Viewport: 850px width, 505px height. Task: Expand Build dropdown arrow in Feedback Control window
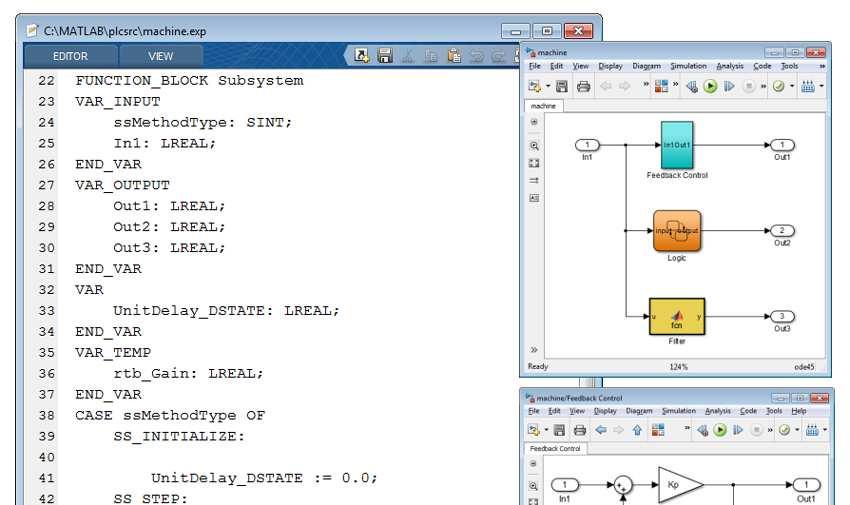coord(825,430)
